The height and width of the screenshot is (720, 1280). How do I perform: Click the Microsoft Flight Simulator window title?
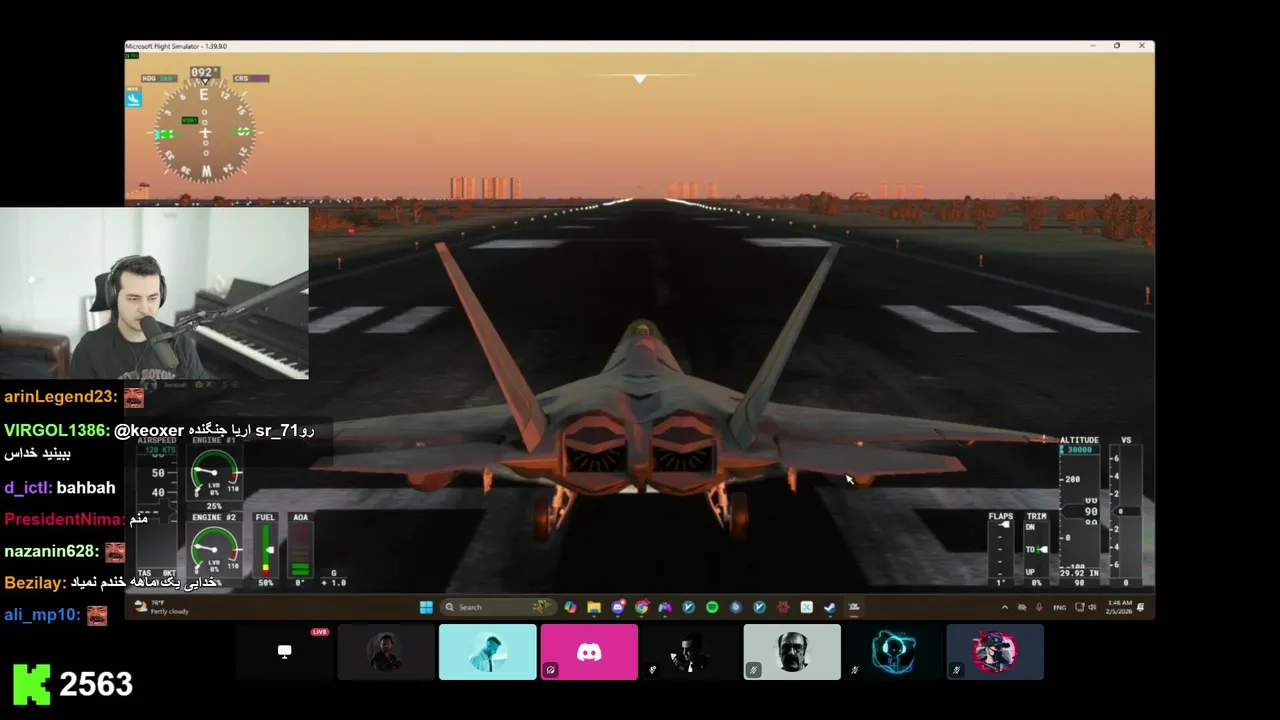tap(176, 46)
